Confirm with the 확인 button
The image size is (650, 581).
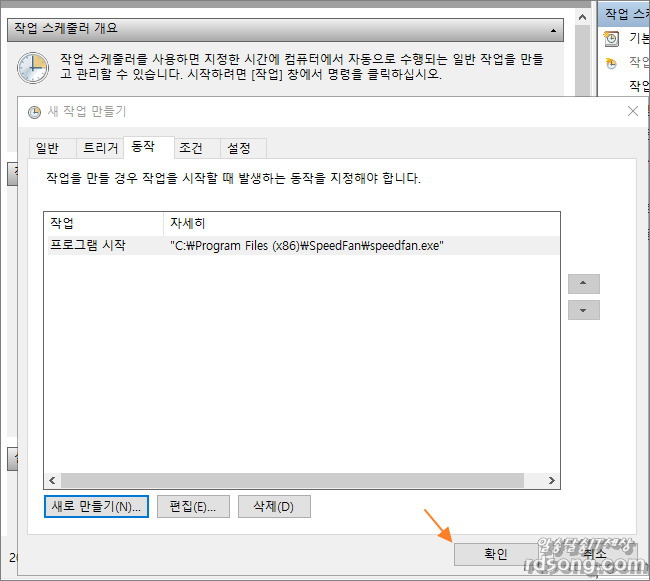tap(496, 554)
